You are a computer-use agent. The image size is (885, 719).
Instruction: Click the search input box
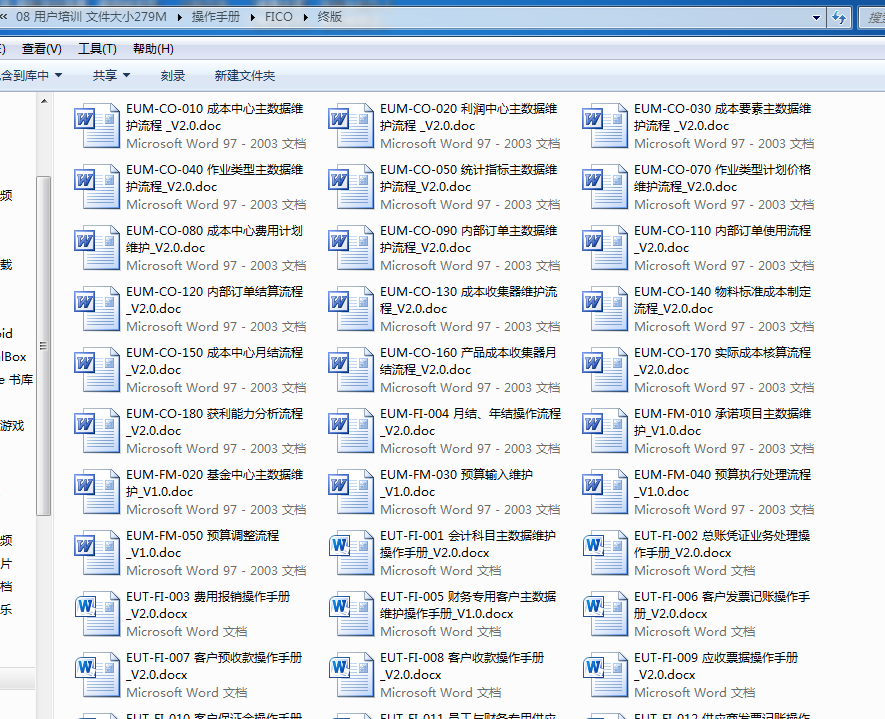(873, 17)
